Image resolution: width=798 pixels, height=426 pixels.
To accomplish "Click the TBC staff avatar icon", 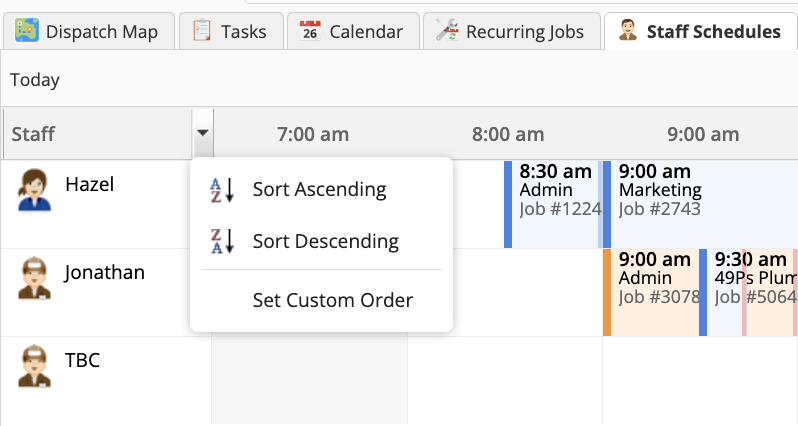I will click(34, 366).
